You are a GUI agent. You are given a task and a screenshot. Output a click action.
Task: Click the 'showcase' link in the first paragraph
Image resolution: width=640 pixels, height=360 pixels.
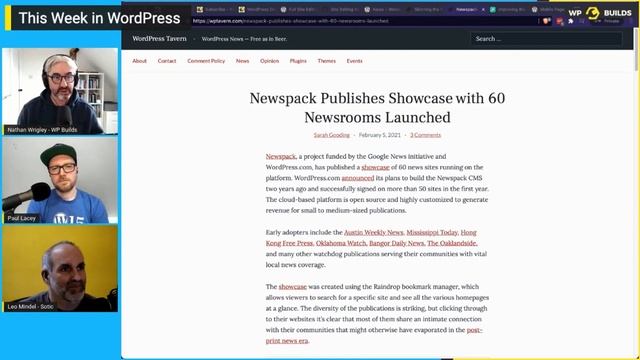coord(375,167)
